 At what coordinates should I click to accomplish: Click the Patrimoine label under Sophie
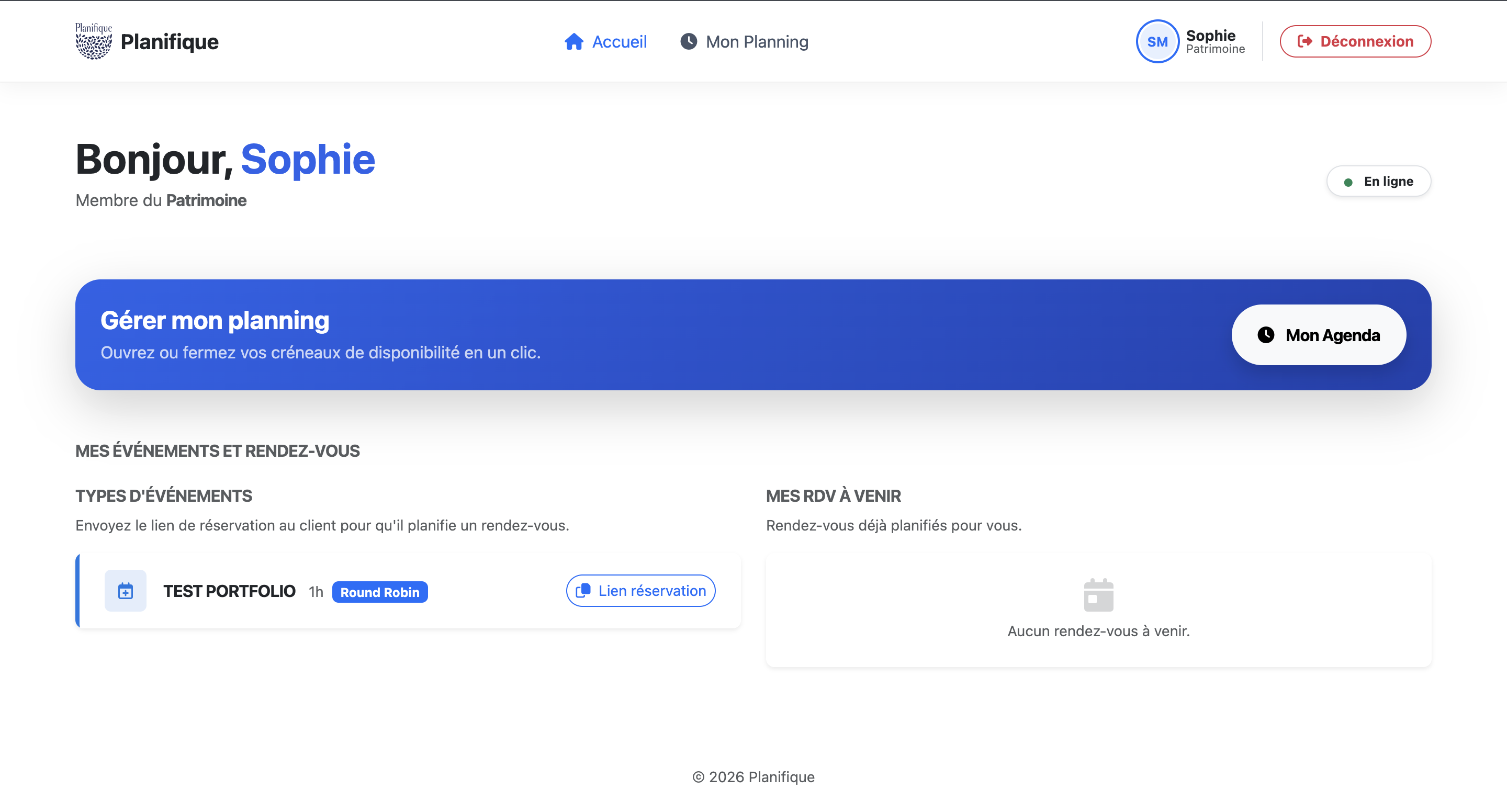pyautogui.click(x=1215, y=49)
